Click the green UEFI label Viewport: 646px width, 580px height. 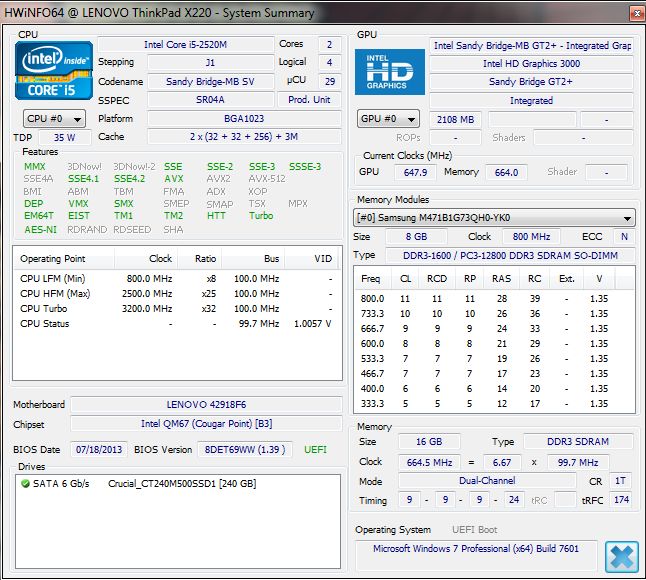pos(315,449)
